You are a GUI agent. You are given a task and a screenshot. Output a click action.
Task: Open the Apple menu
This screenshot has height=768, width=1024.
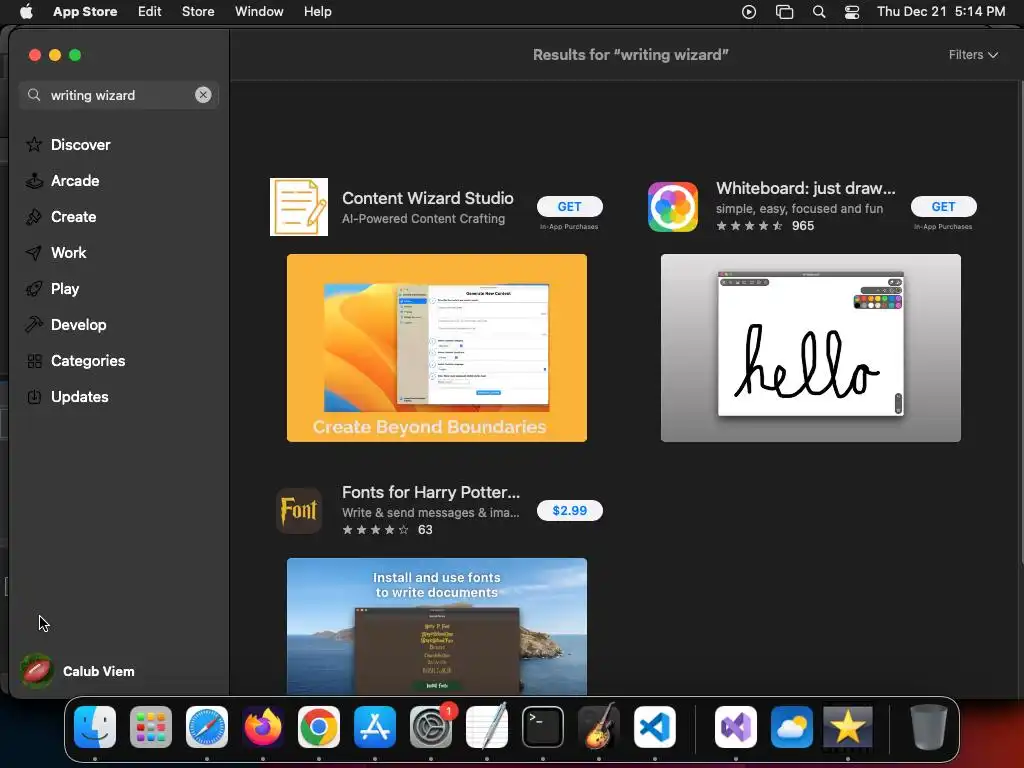pos(26,11)
